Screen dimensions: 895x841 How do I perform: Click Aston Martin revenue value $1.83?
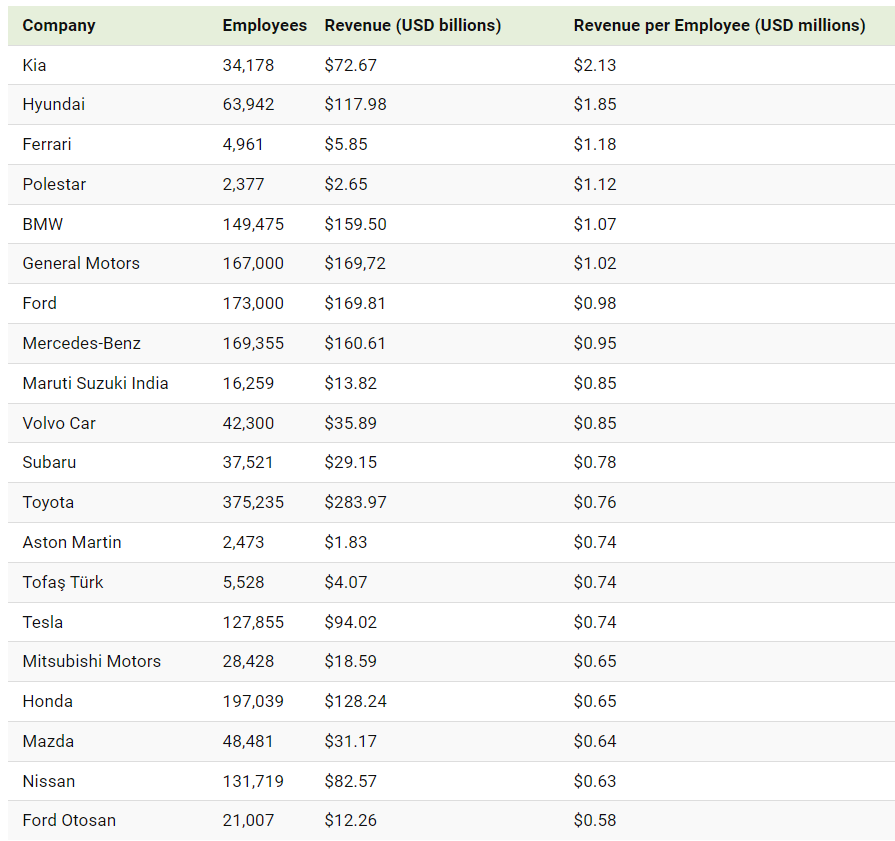(346, 542)
